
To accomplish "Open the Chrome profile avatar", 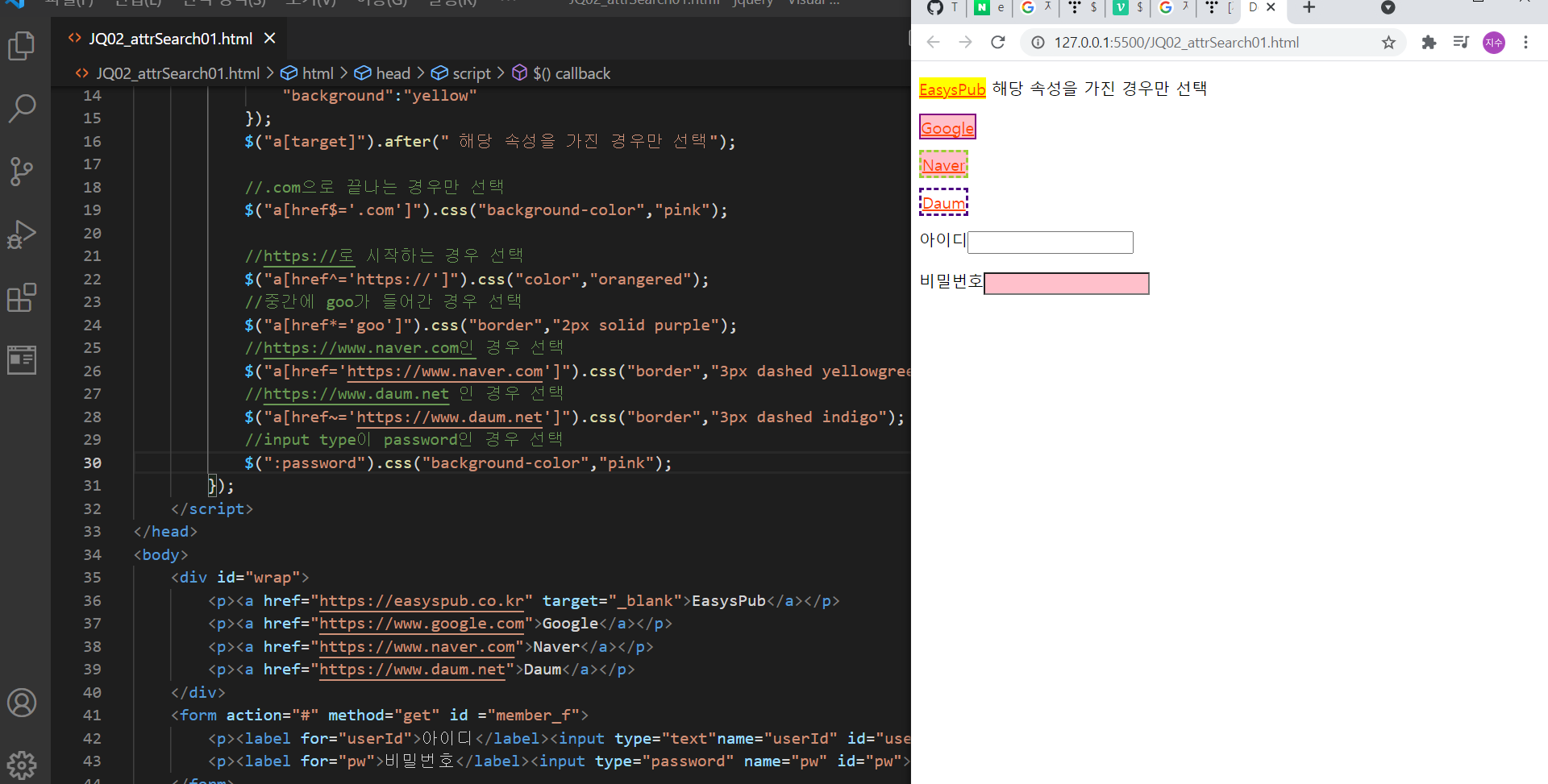I will pyautogui.click(x=1494, y=43).
